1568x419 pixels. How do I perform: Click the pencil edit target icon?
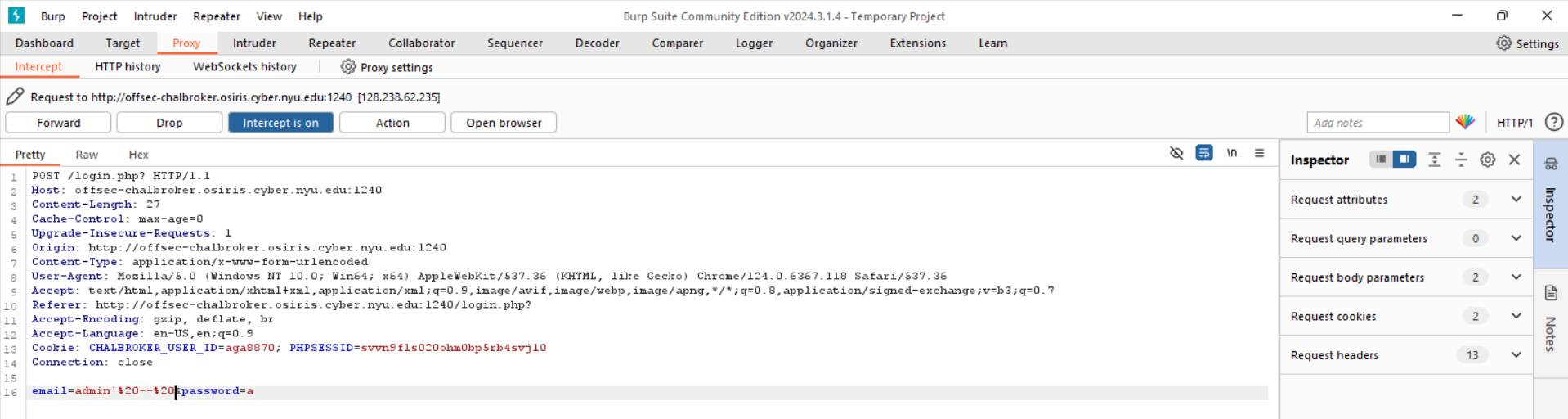coord(15,97)
